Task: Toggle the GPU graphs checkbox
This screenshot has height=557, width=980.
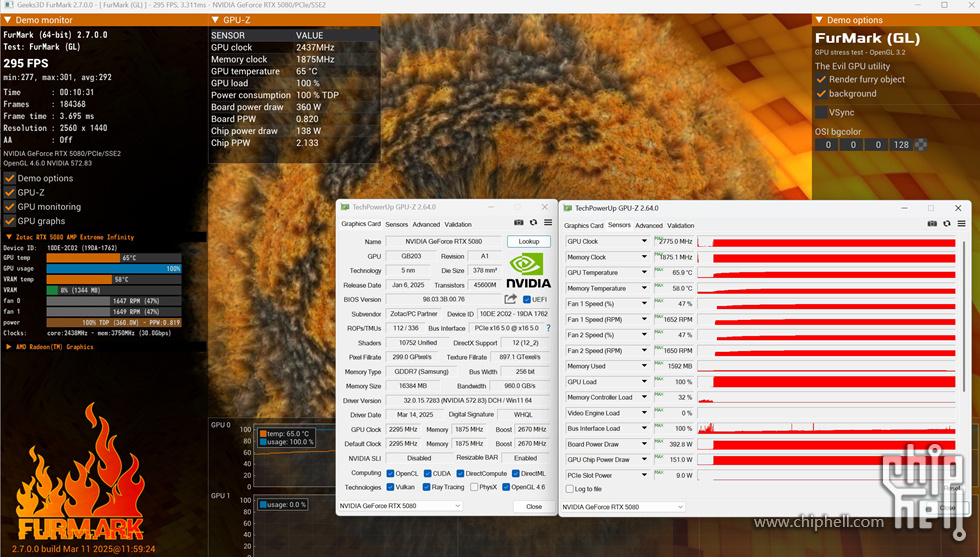Action: click(x=9, y=221)
